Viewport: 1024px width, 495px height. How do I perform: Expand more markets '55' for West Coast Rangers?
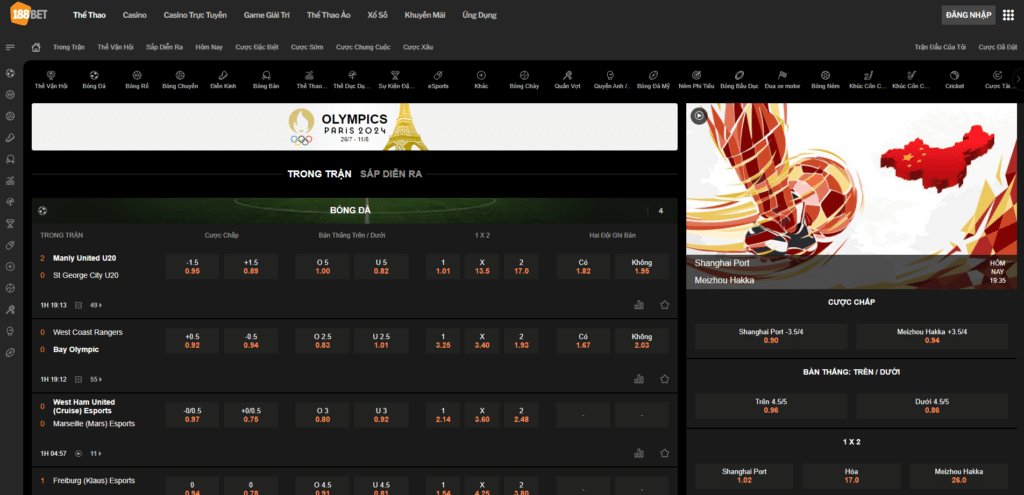[x=96, y=379]
